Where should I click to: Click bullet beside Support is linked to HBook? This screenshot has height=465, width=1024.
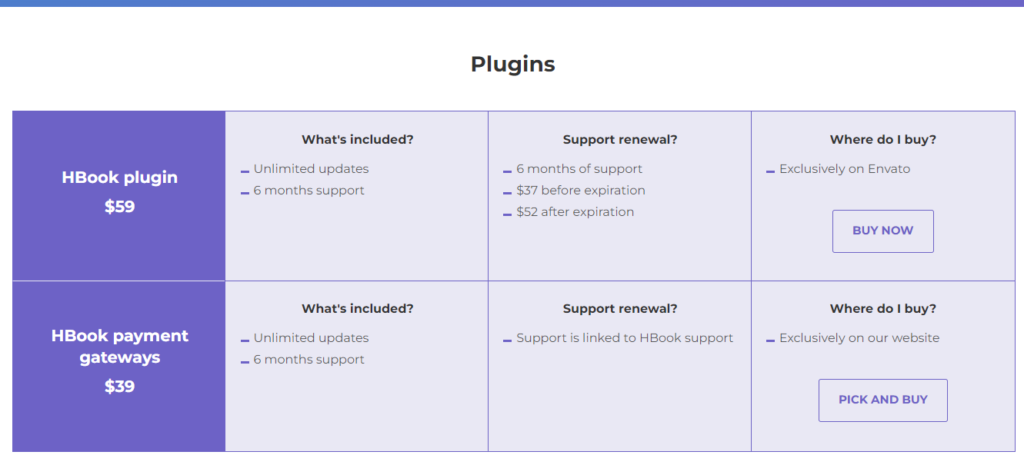pos(507,341)
